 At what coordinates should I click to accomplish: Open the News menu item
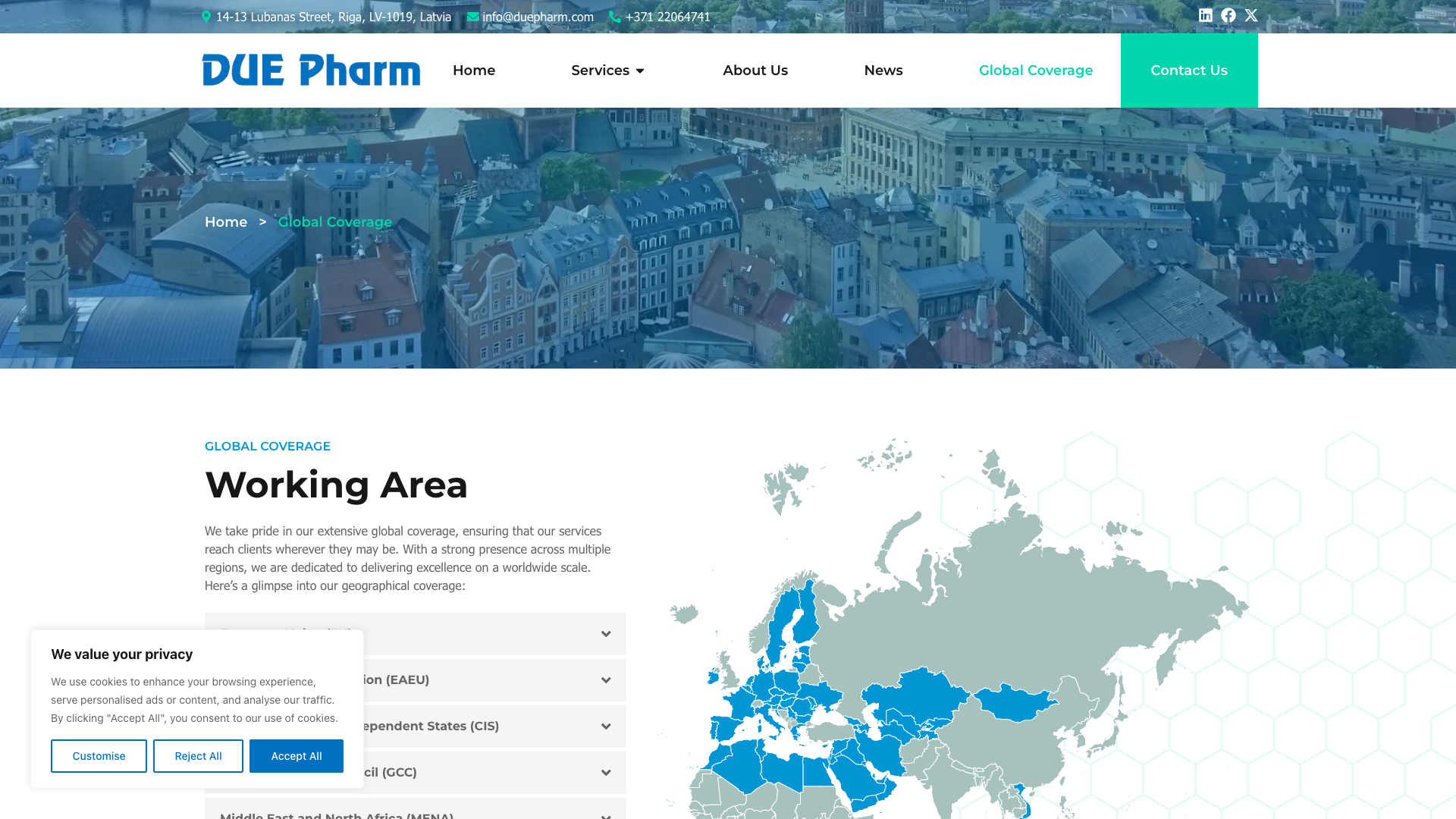883,71
